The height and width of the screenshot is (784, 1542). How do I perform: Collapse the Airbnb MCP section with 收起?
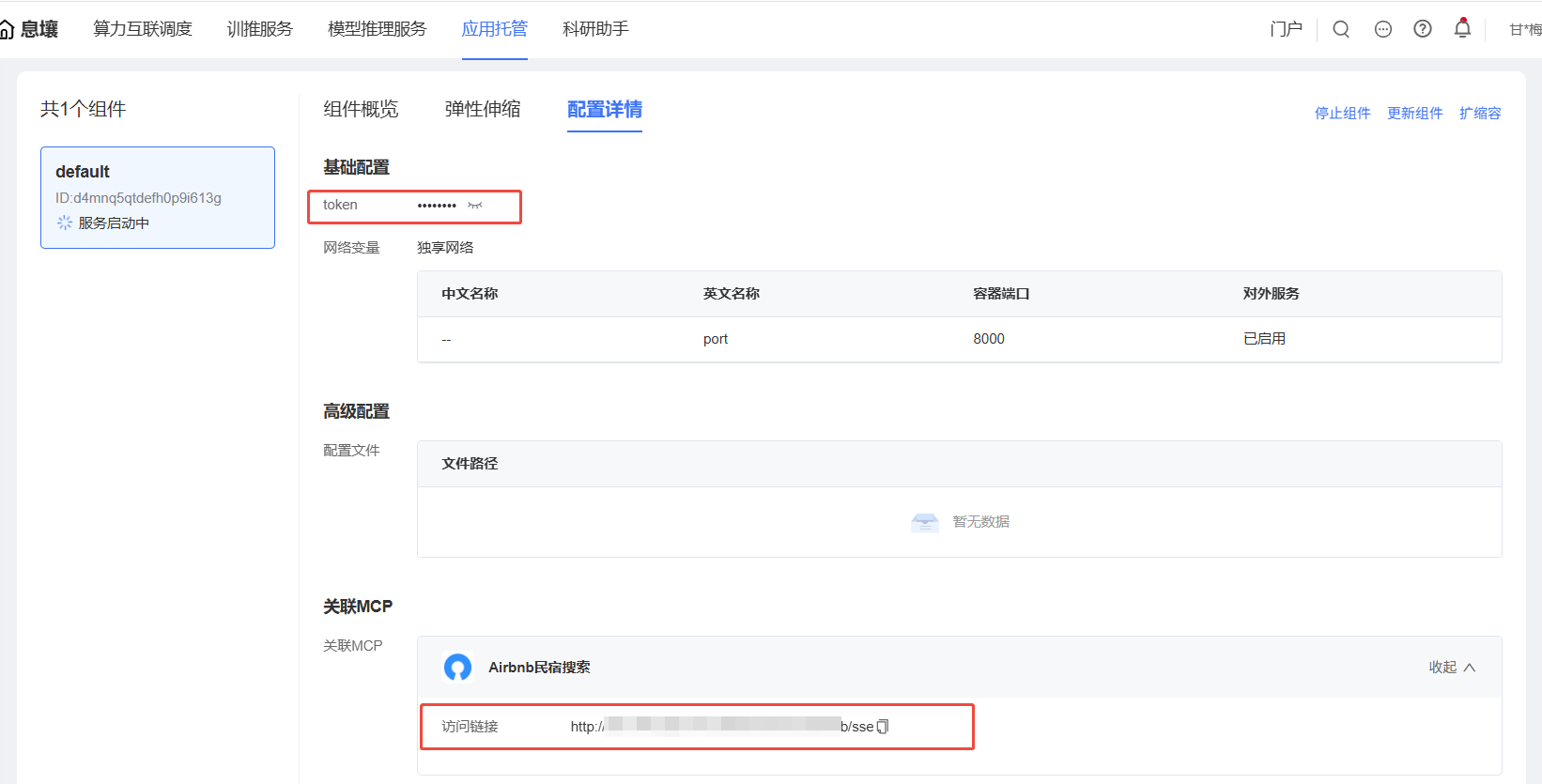point(1452,668)
